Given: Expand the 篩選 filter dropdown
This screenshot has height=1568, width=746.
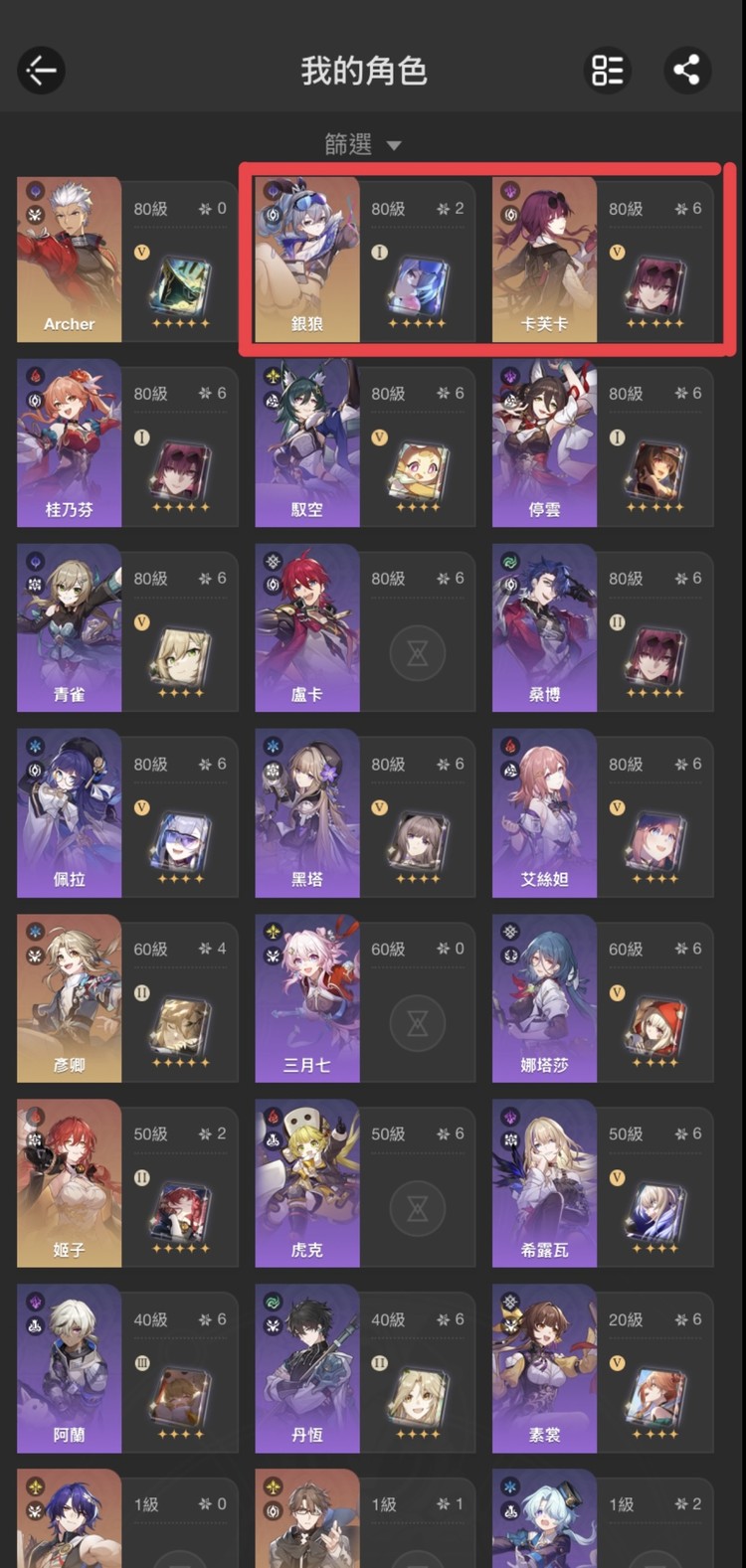Looking at the screenshot, I should coord(363,145).
